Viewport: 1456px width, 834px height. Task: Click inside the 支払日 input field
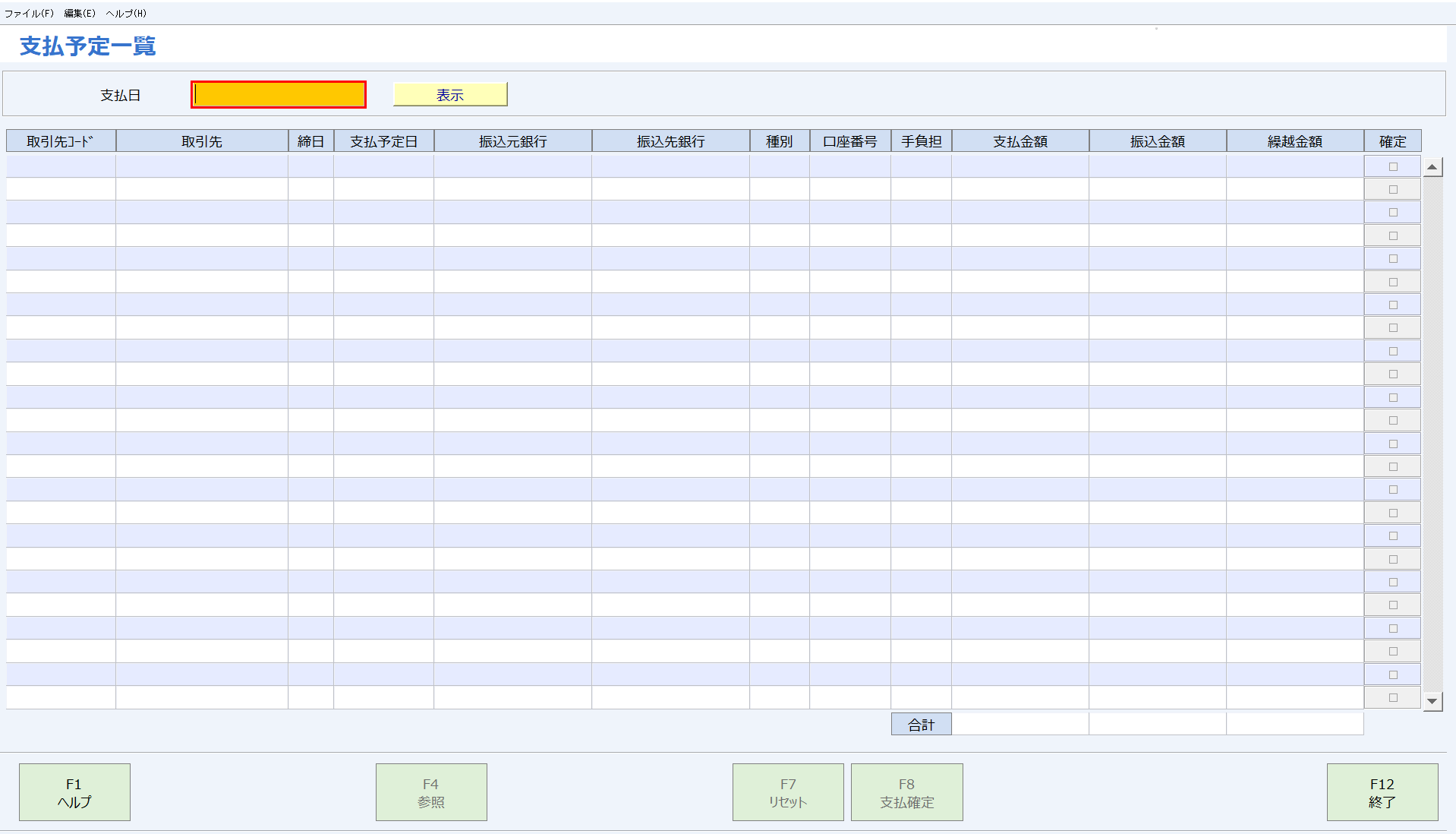point(278,93)
